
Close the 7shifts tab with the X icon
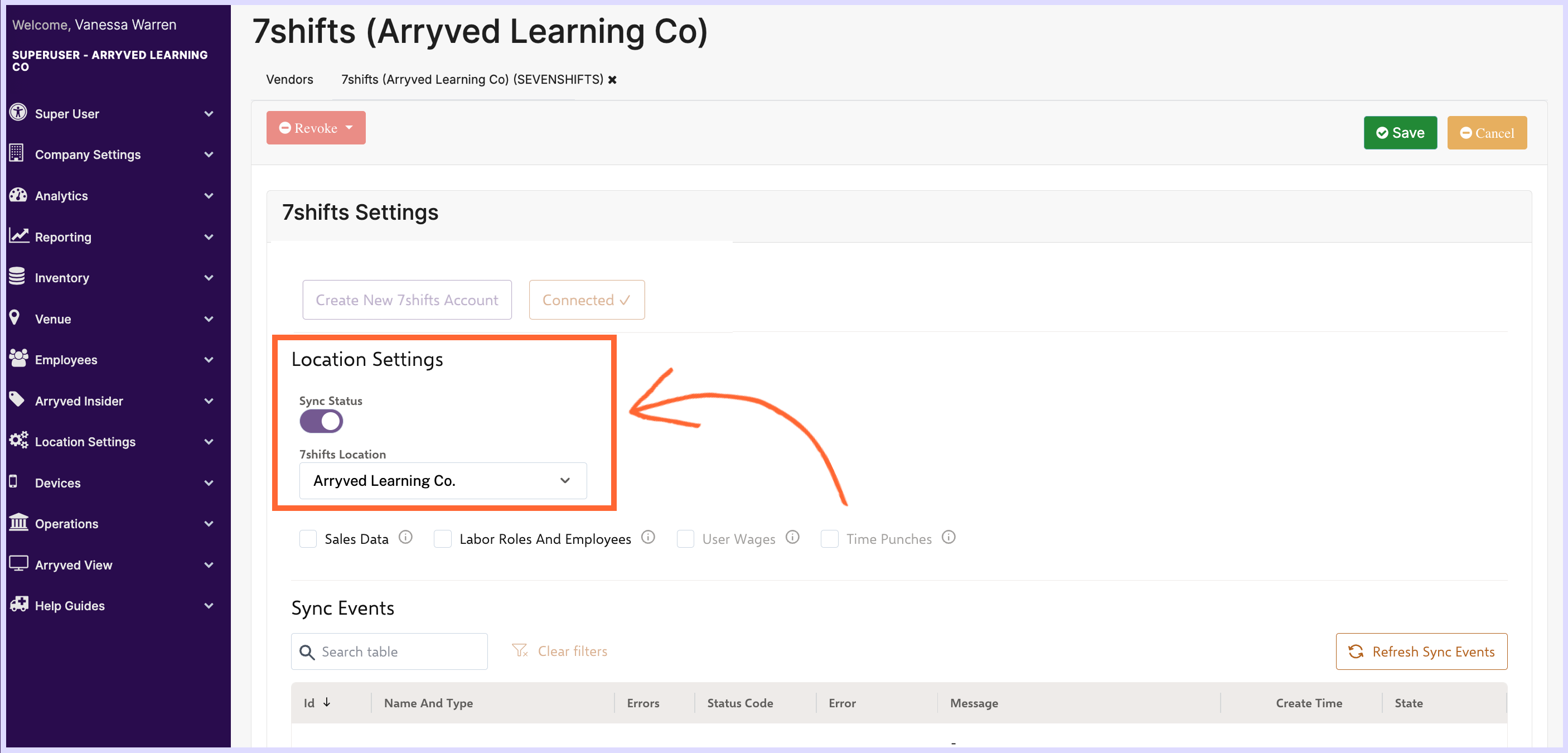point(612,80)
